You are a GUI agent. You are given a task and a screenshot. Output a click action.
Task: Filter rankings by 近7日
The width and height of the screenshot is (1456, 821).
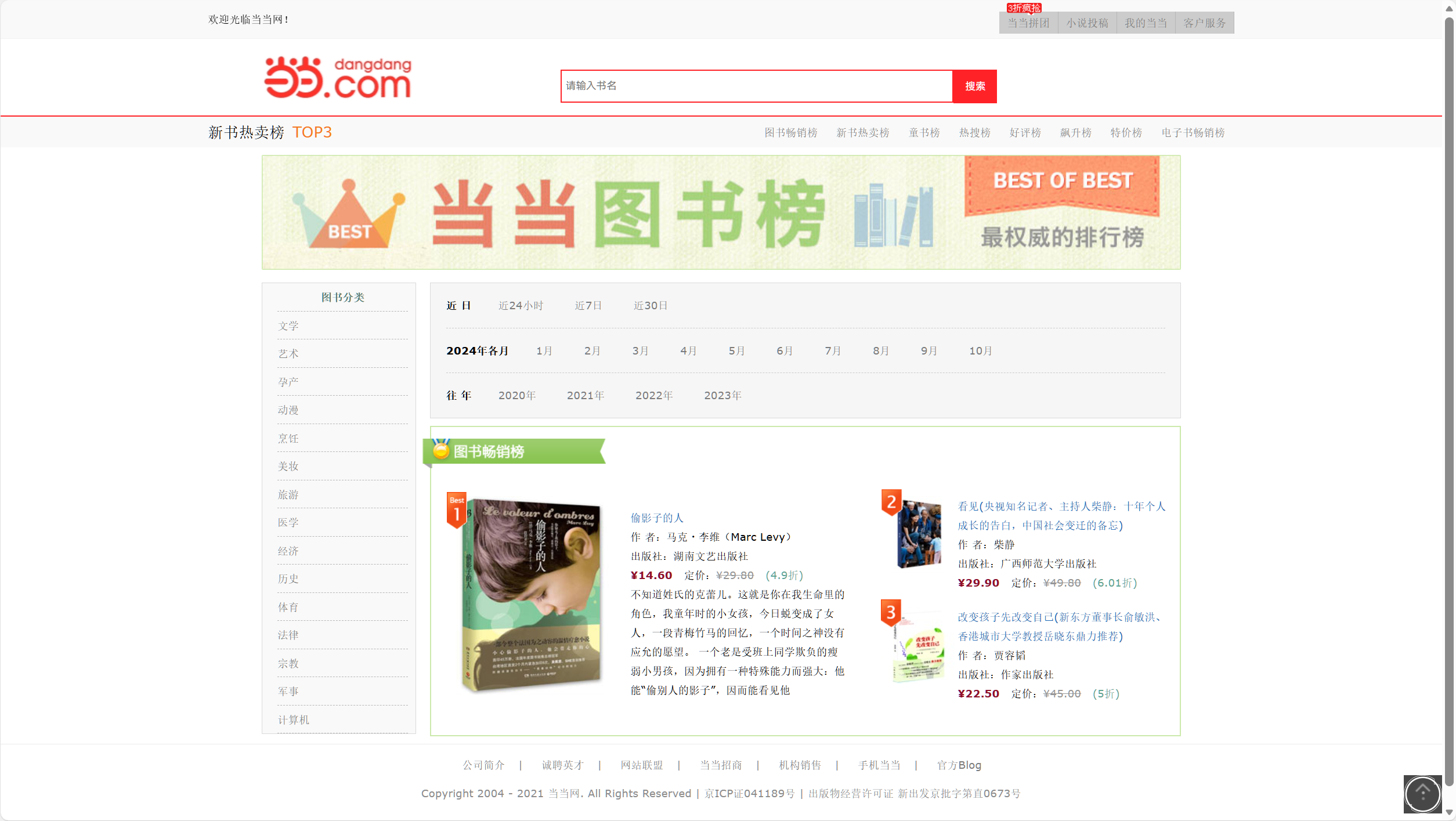[588, 306]
